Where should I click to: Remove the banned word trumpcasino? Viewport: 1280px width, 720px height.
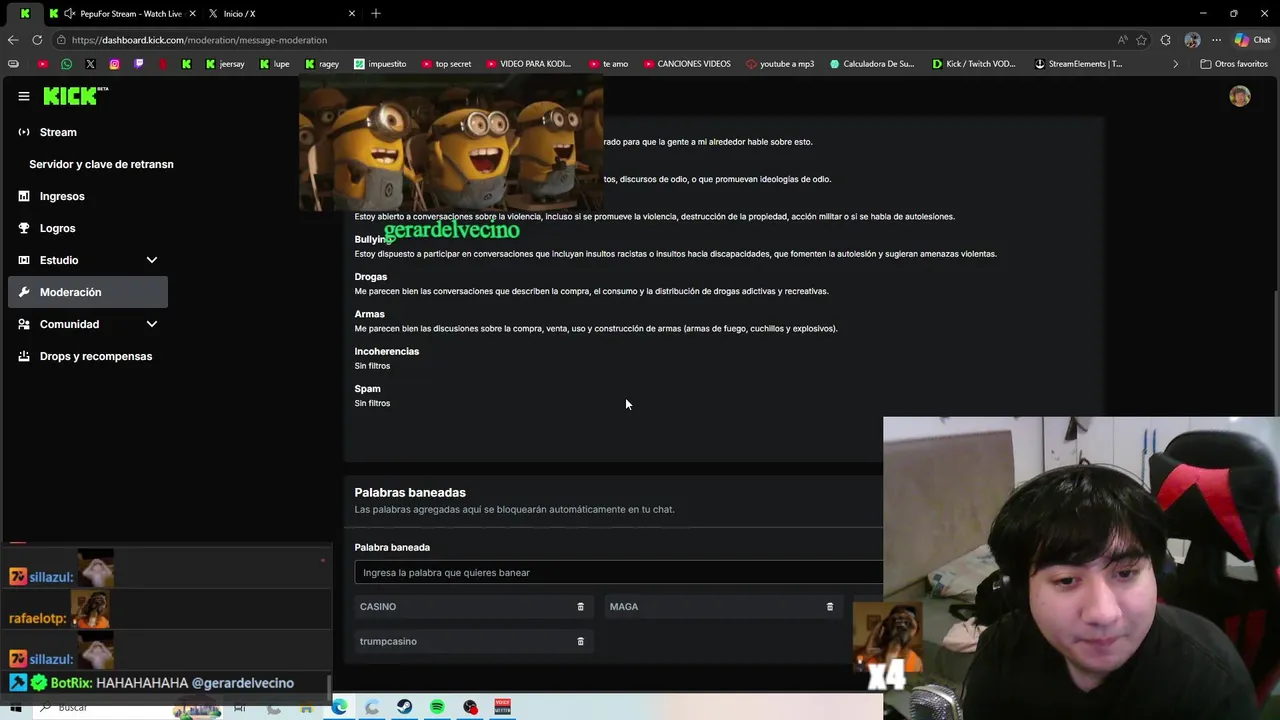point(580,642)
